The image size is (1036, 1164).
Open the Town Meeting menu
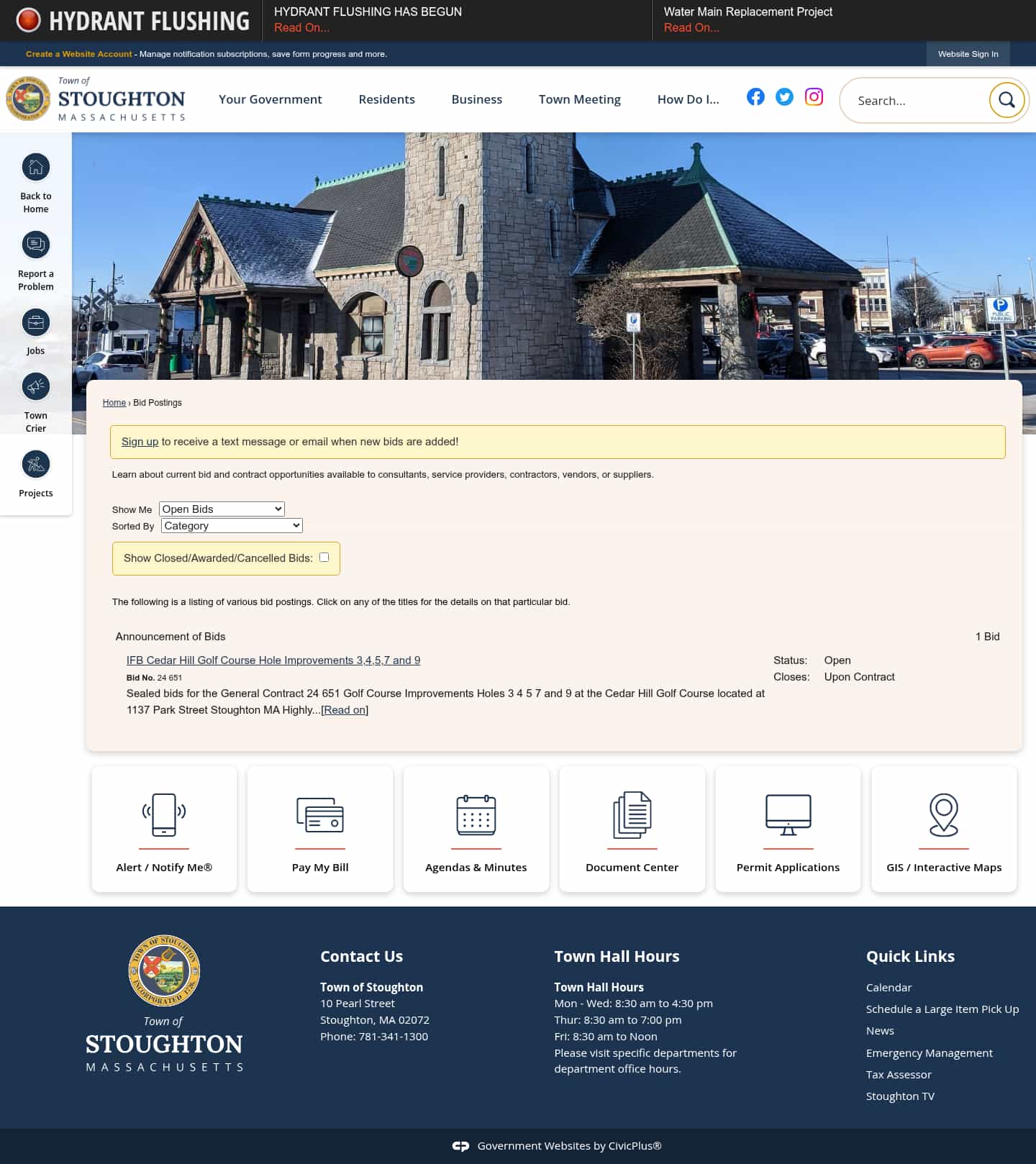tap(580, 99)
